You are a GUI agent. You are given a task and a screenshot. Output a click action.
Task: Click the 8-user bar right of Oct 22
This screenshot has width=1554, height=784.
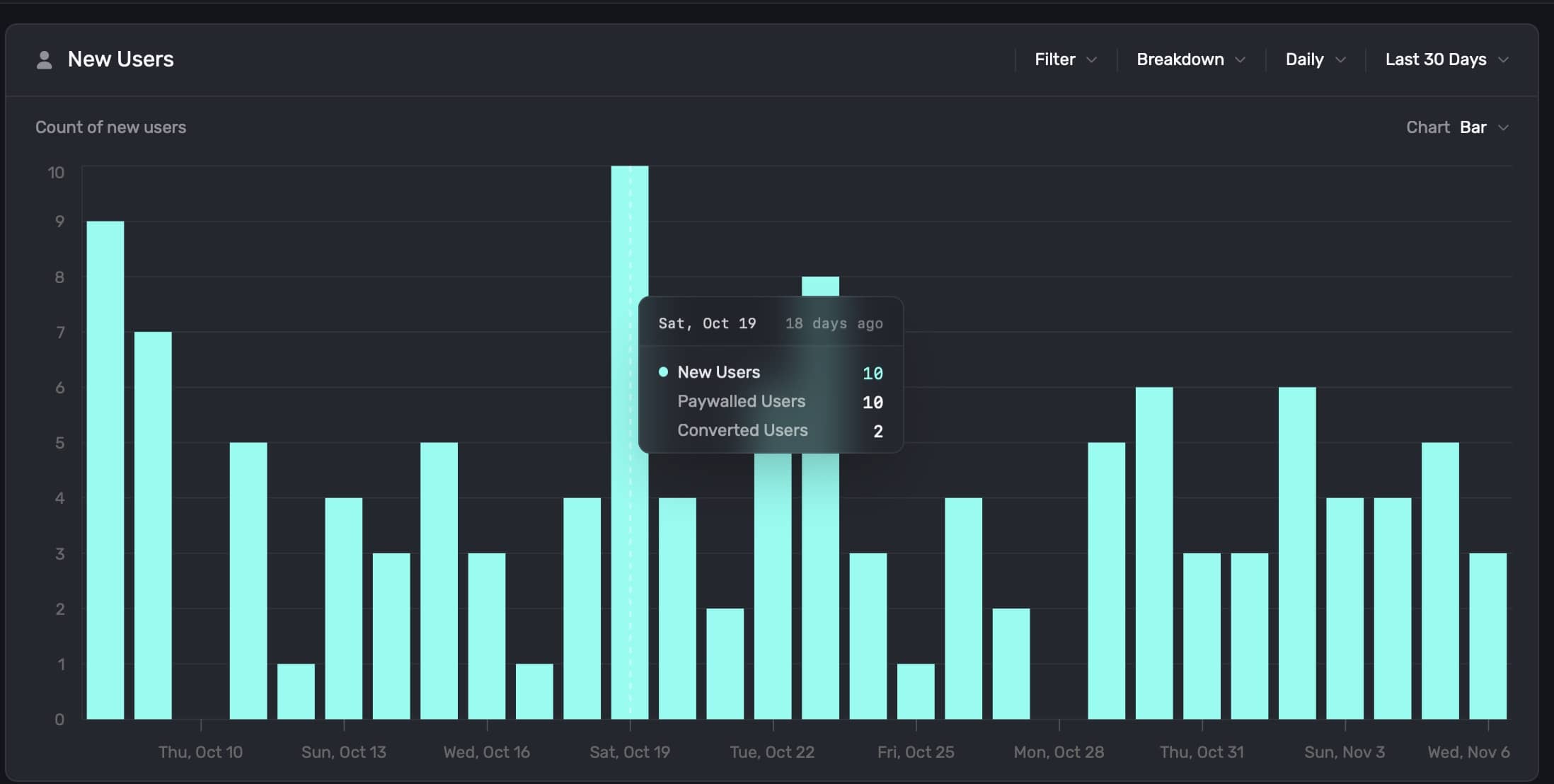[820, 587]
